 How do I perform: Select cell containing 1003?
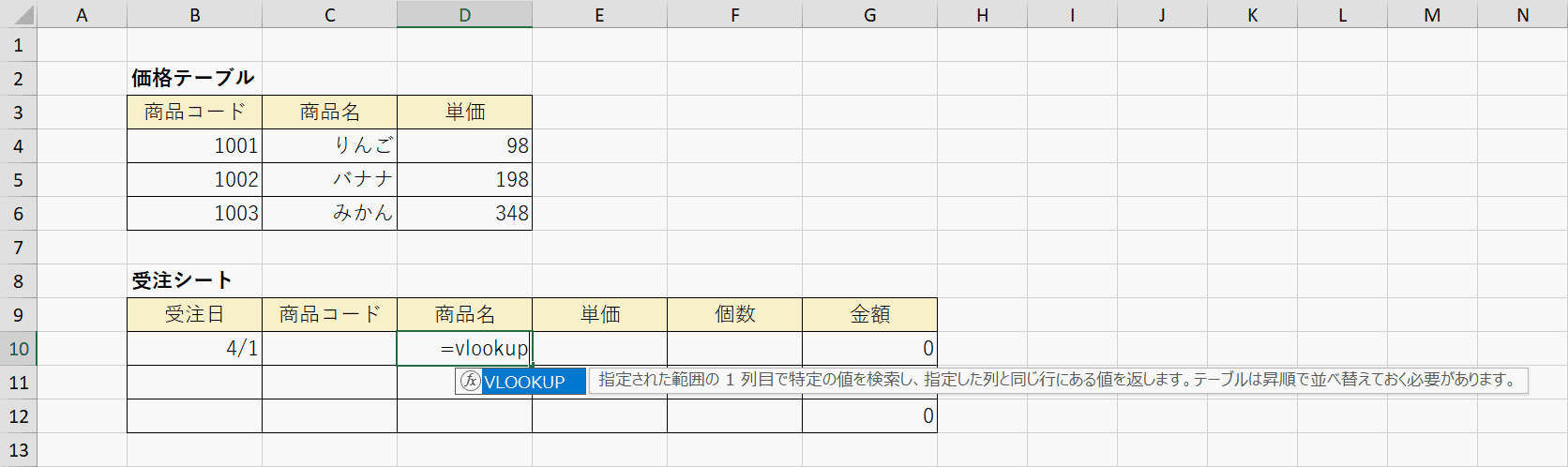[x=194, y=213]
